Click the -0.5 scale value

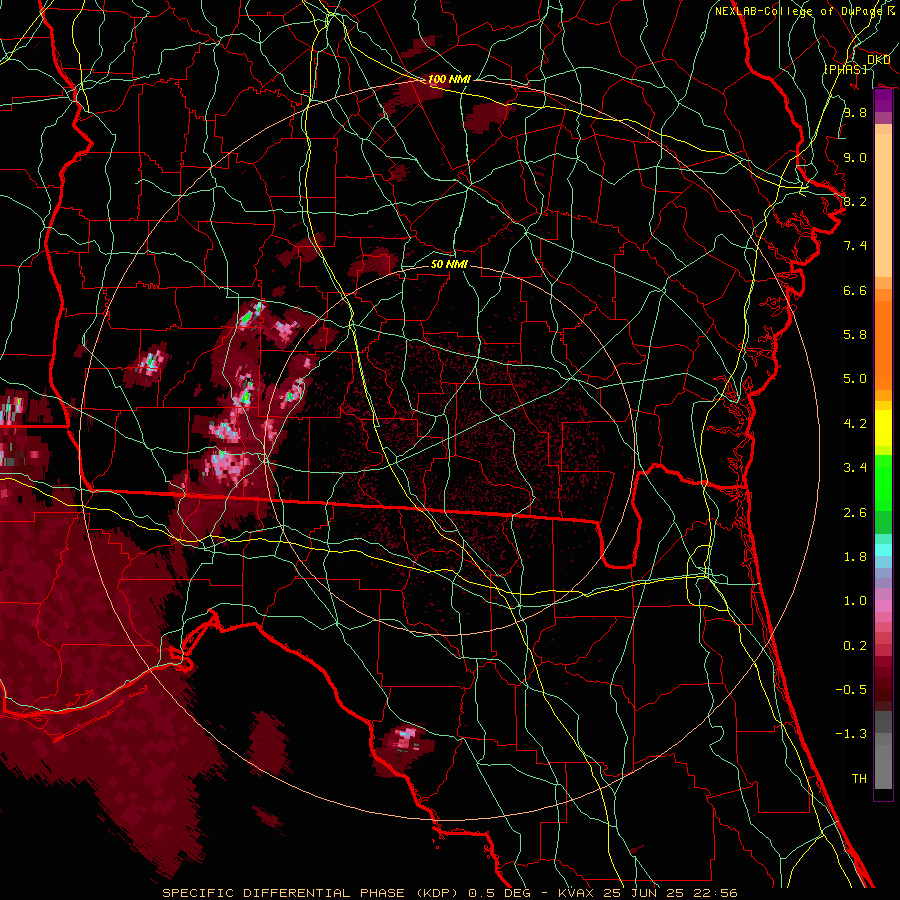(851, 690)
